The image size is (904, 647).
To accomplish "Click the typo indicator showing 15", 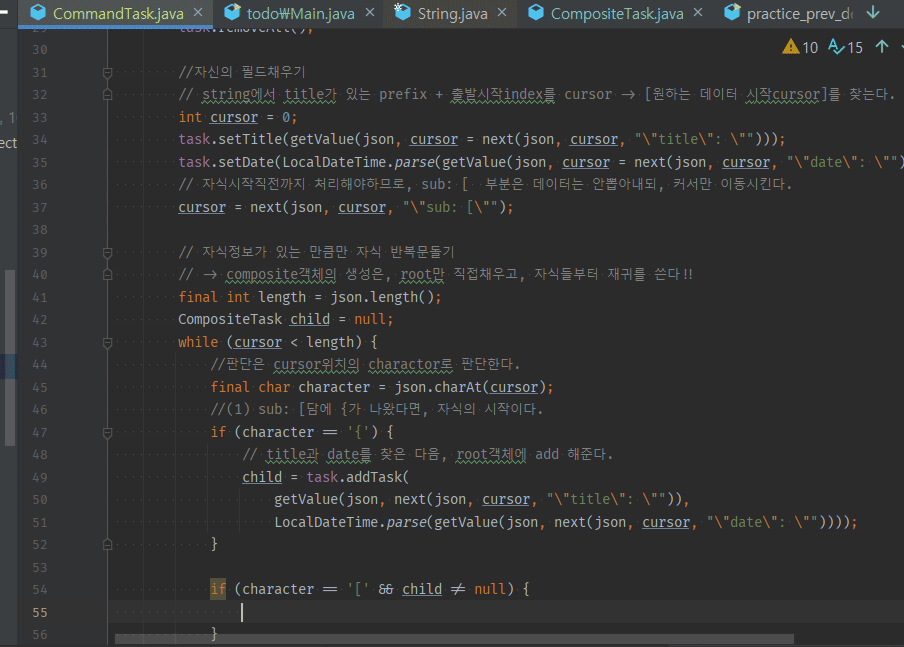I will (x=845, y=47).
